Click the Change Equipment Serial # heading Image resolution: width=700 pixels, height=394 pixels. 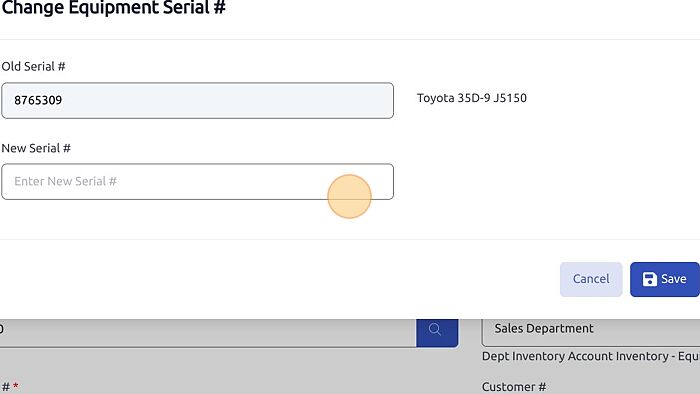113,8
